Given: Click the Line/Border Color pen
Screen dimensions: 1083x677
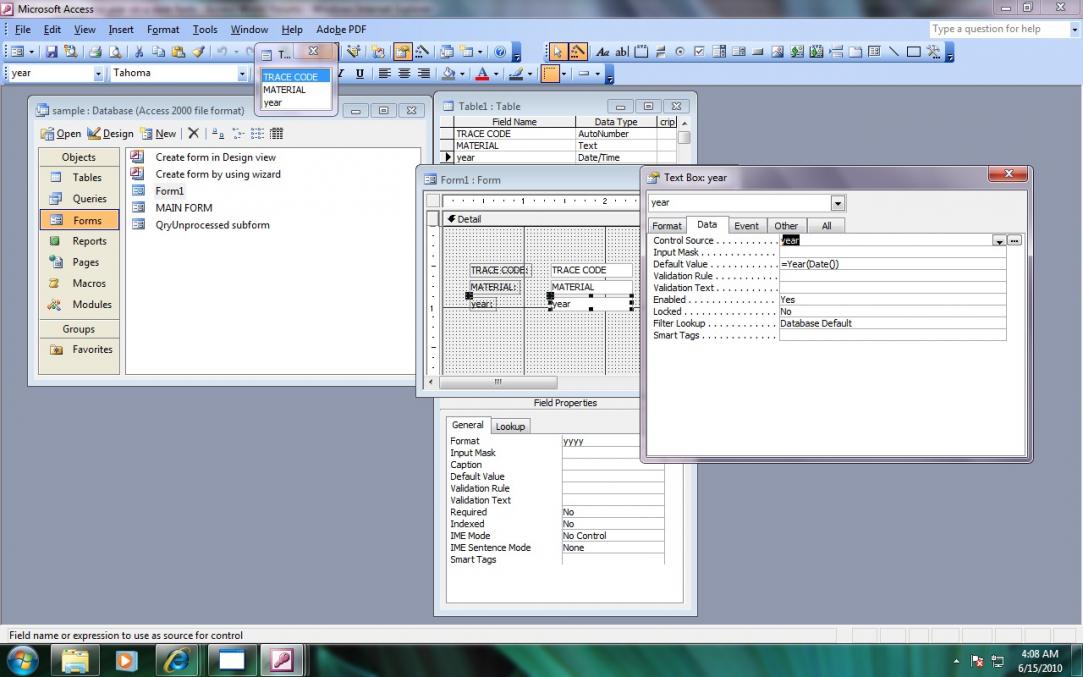Looking at the screenshot, I should coord(515,73).
